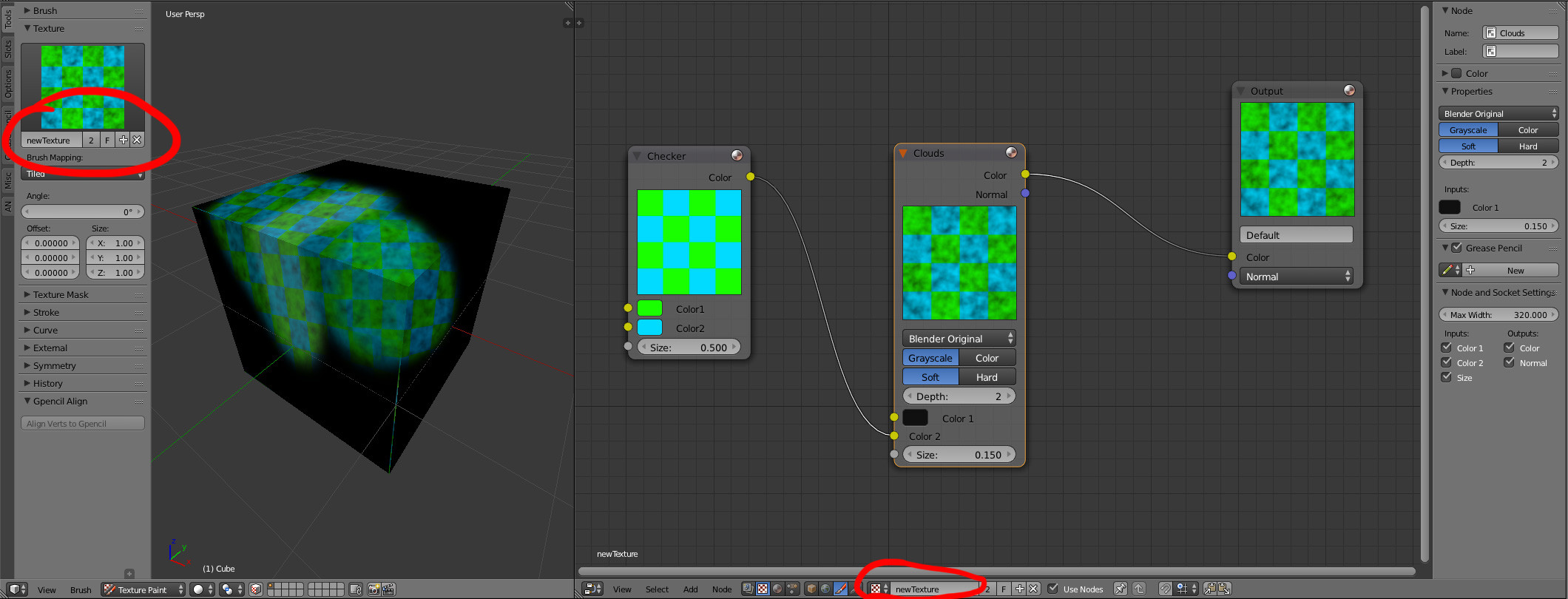Choose world texture type icon in node header
Viewport: 1568px width, 599px height.
point(825,589)
